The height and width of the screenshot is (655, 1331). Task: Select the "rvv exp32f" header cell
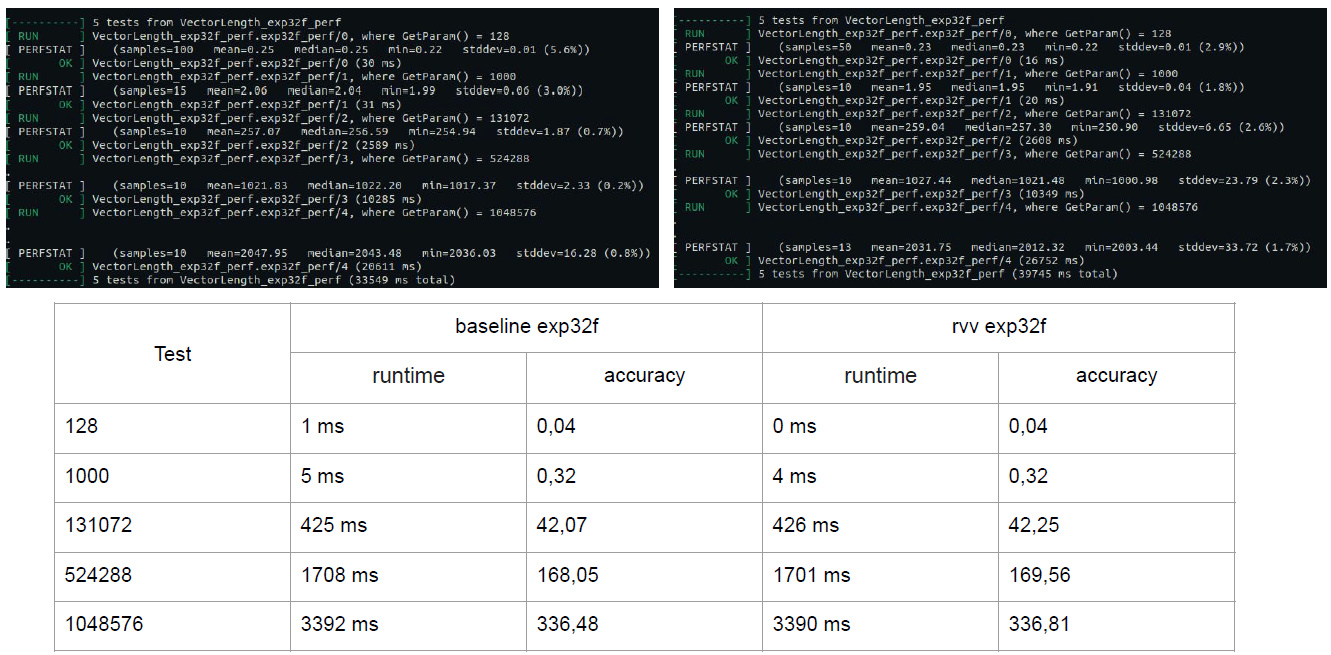pos(998,327)
